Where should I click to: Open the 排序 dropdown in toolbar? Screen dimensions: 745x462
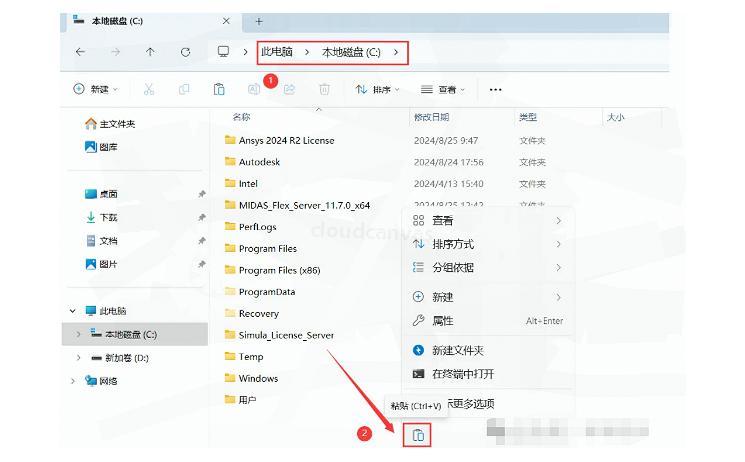pos(377,89)
